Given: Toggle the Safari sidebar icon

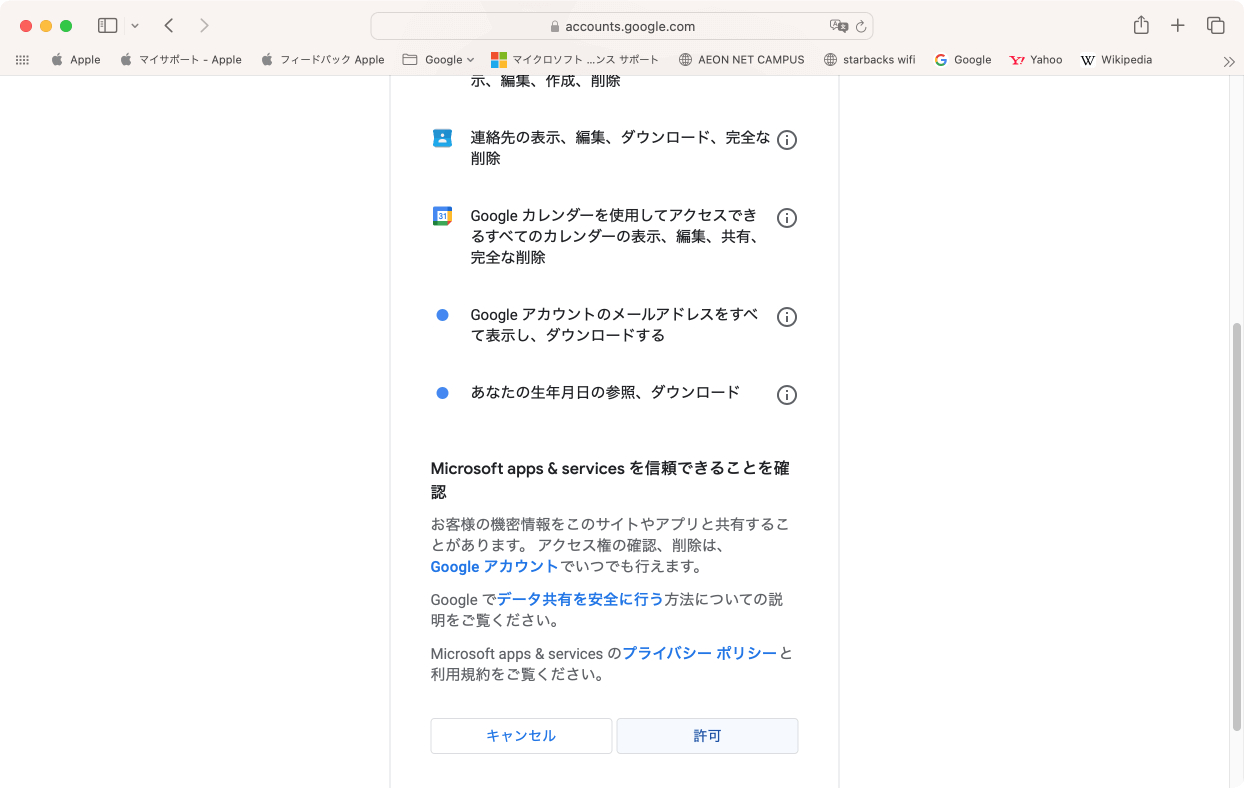Looking at the screenshot, I should tap(108, 26).
